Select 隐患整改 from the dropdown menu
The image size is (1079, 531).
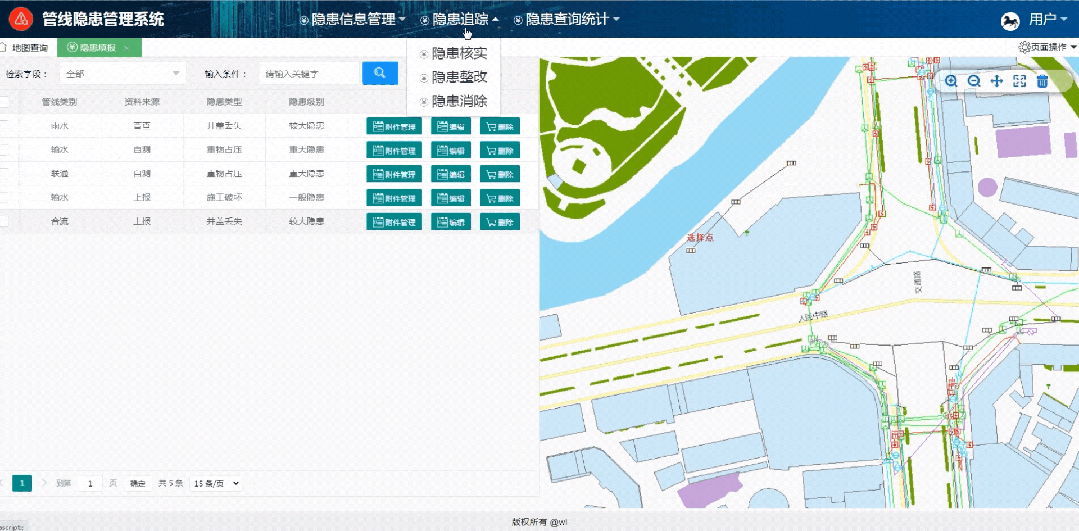[459, 77]
